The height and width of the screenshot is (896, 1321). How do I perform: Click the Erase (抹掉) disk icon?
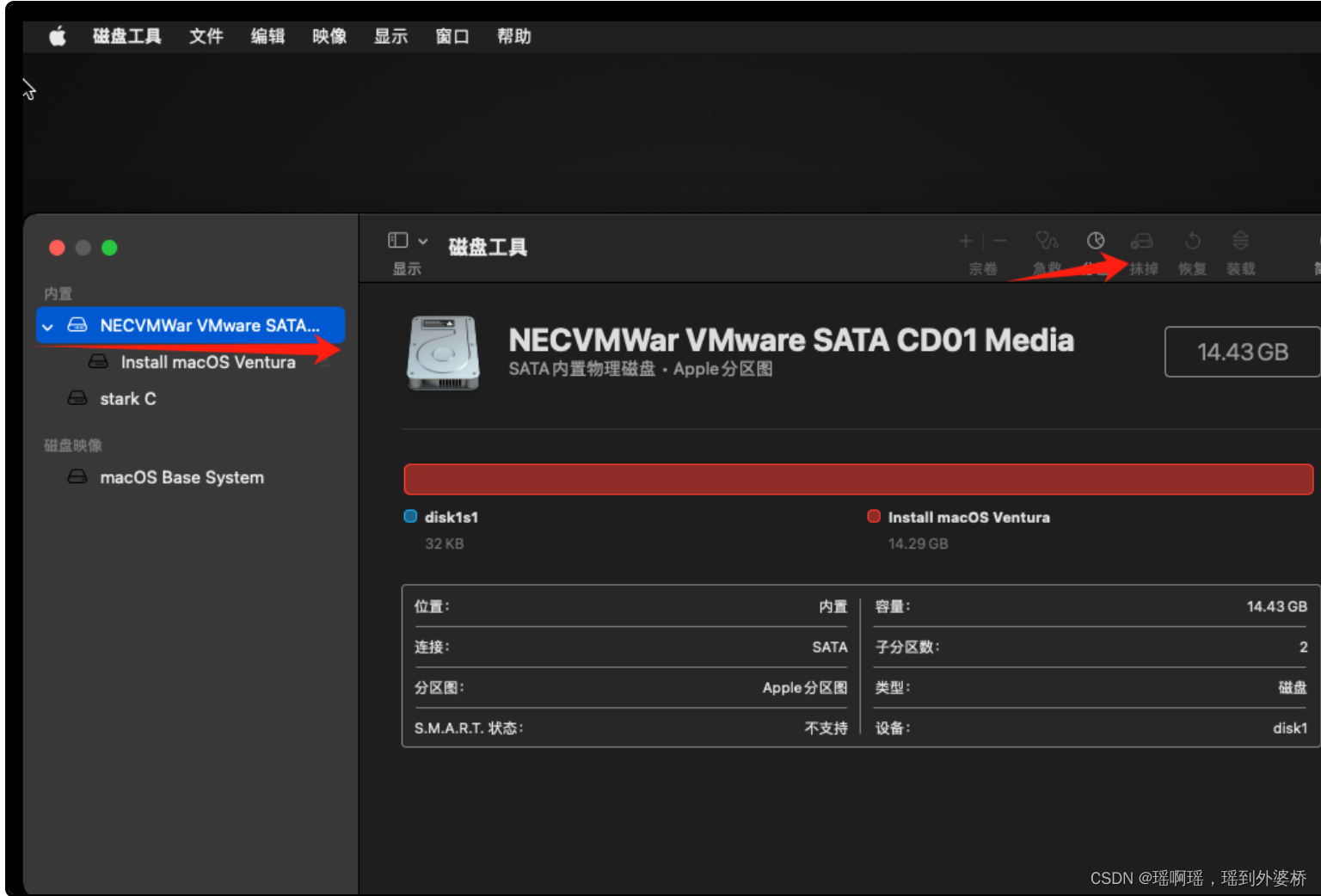point(1142,241)
